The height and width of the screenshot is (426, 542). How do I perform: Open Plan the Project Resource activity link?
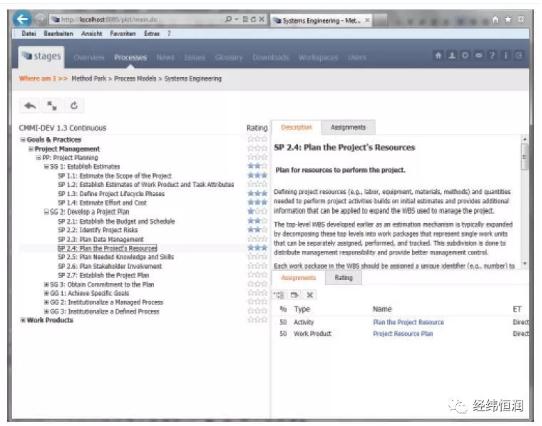(x=408, y=322)
